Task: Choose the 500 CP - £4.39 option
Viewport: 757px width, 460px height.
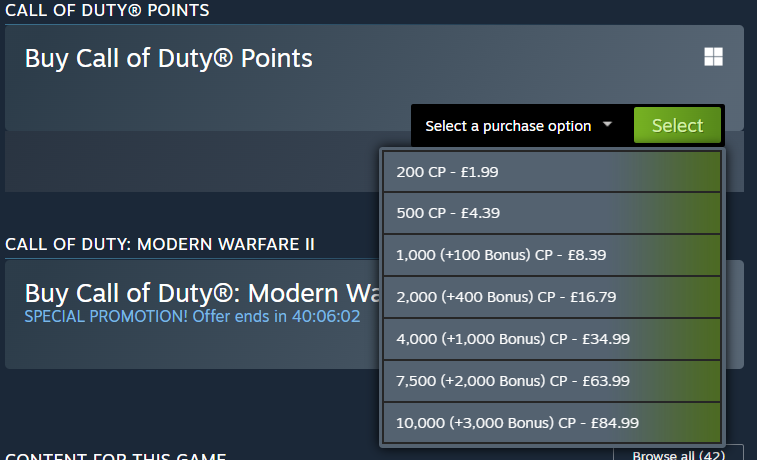Action: point(552,213)
